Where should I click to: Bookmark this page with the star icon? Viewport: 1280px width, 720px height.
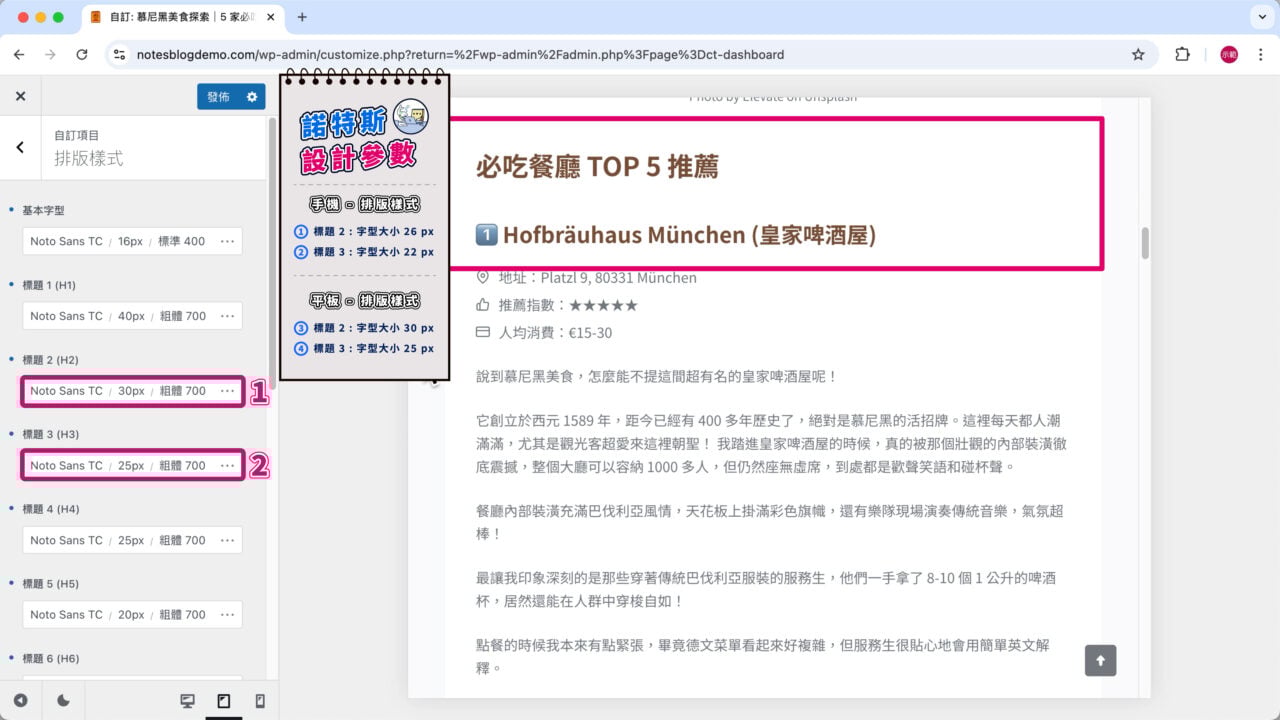1138,55
